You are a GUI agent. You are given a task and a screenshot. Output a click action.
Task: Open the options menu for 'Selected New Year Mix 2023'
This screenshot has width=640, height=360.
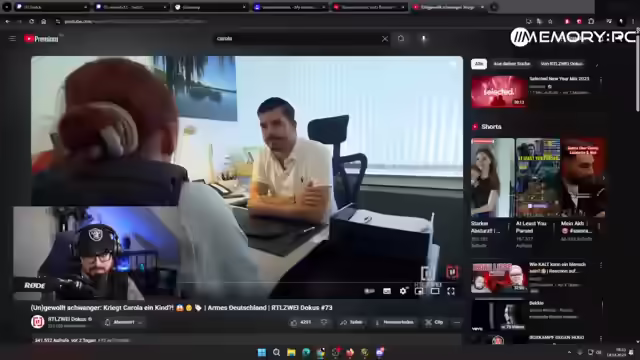601,80
